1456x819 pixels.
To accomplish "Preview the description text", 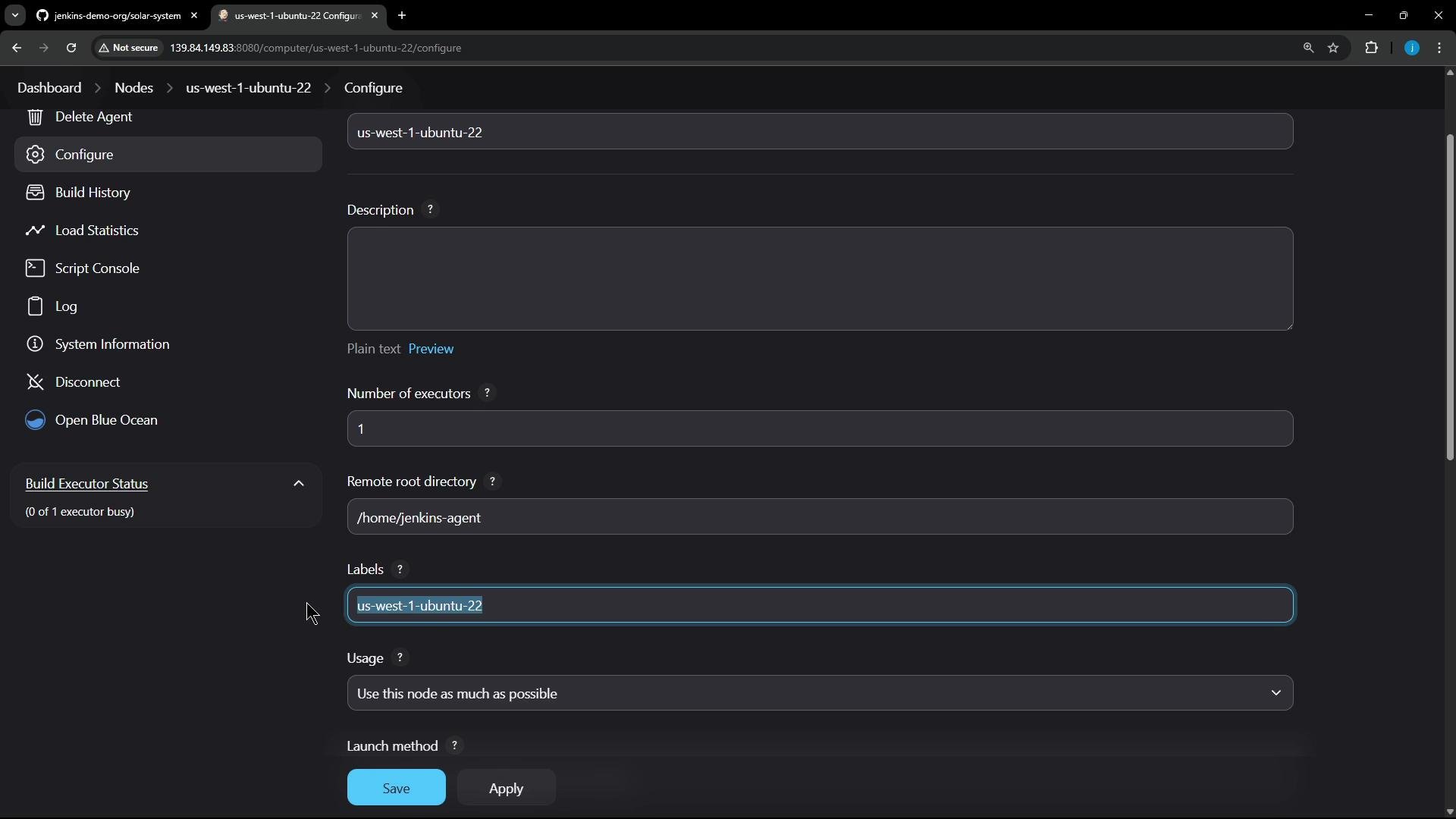I will pos(431,350).
